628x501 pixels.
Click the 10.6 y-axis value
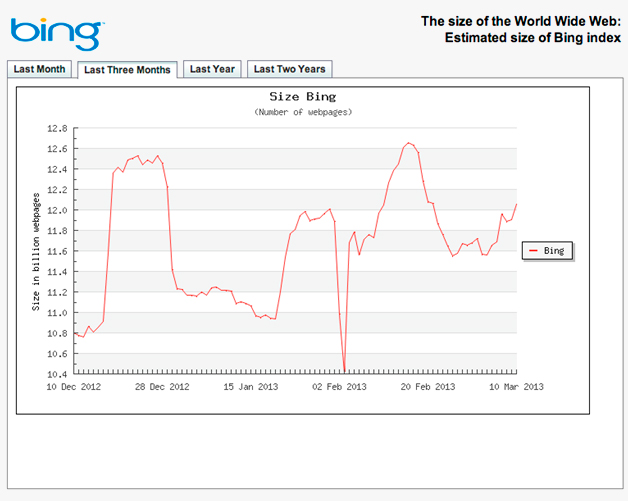57,354
